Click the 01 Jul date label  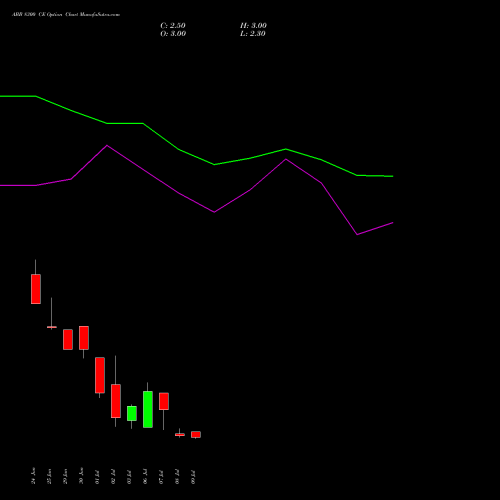97,477
